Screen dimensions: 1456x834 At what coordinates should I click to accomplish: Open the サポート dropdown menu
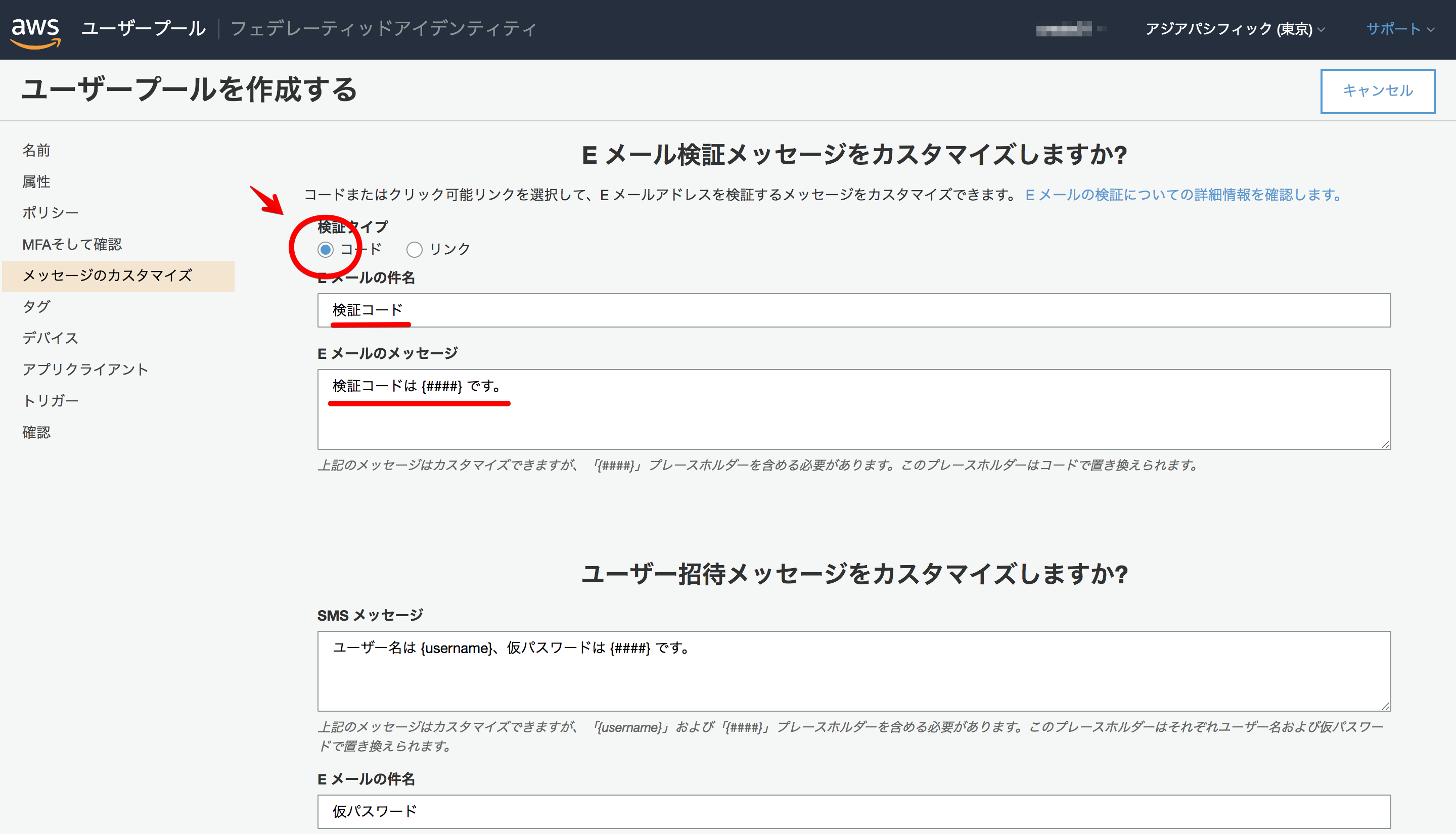pos(1400,29)
